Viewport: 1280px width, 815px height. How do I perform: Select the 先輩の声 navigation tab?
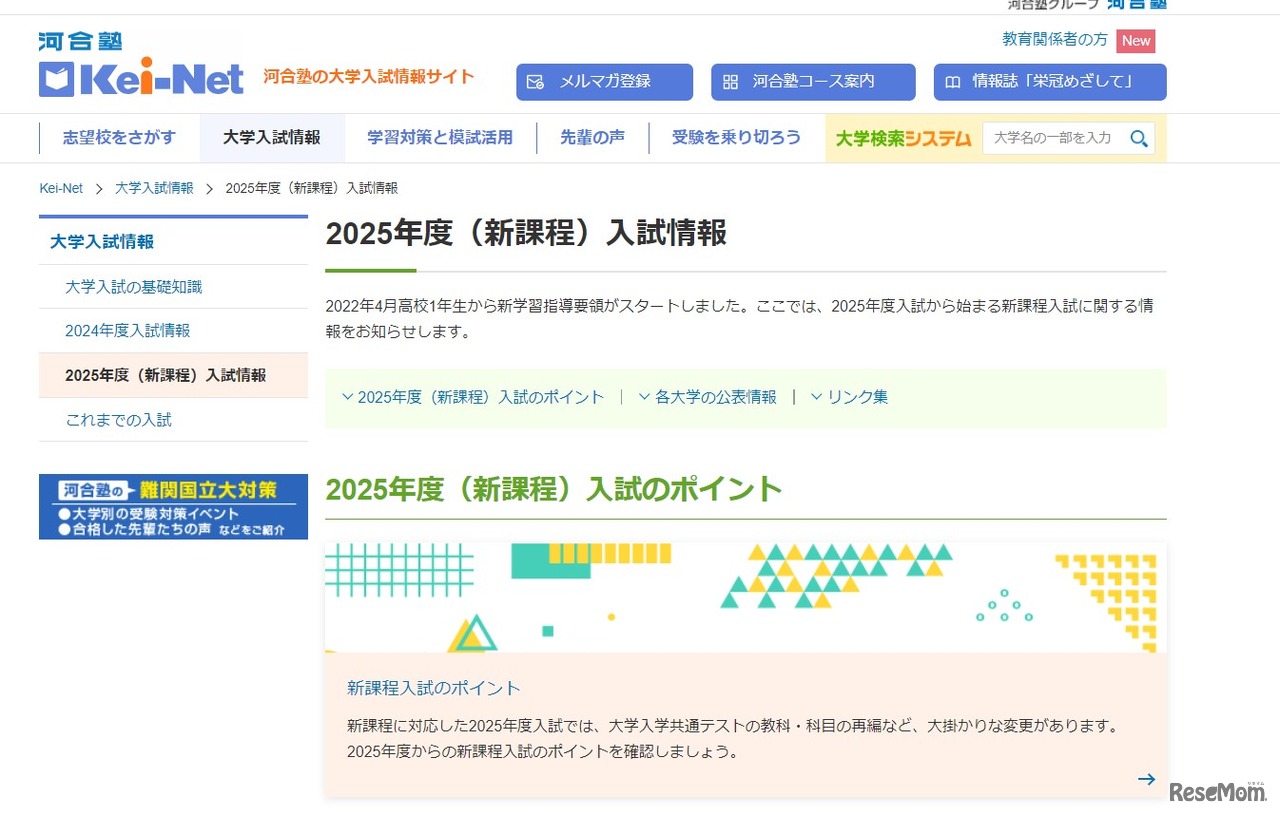pyautogui.click(x=593, y=138)
